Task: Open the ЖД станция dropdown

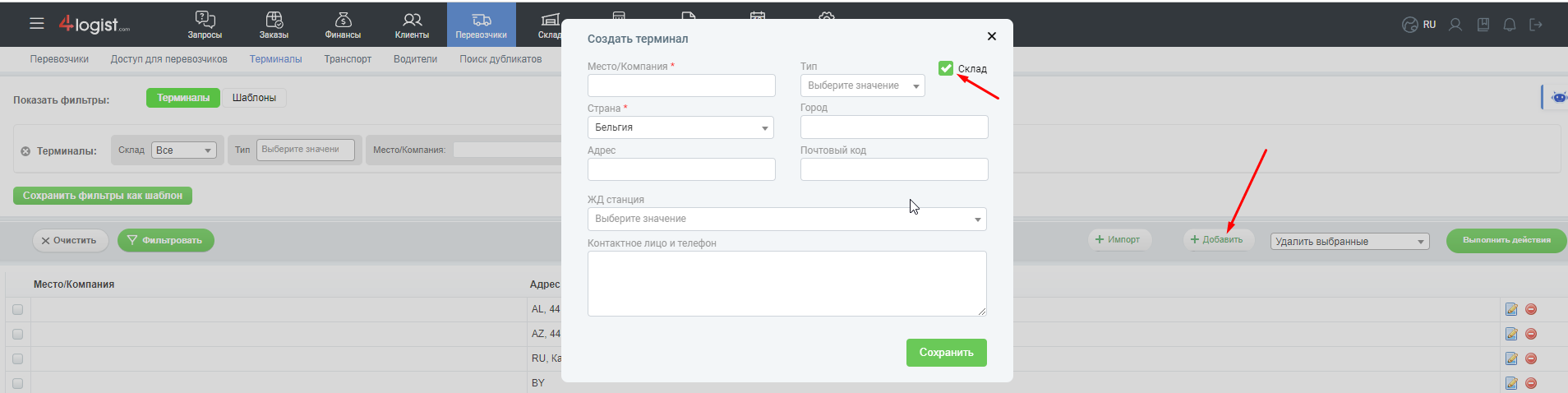Action: pyautogui.click(x=787, y=219)
